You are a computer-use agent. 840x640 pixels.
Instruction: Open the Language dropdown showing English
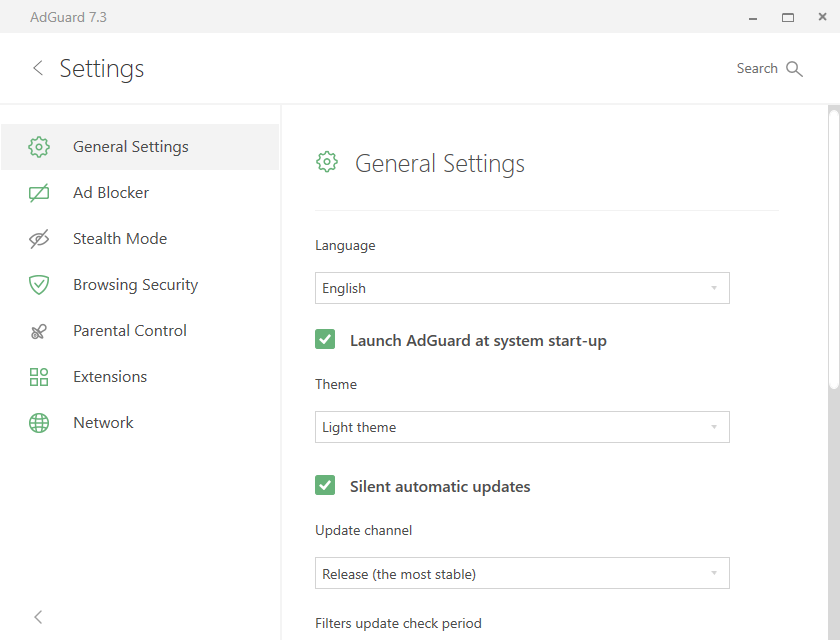(522, 288)
